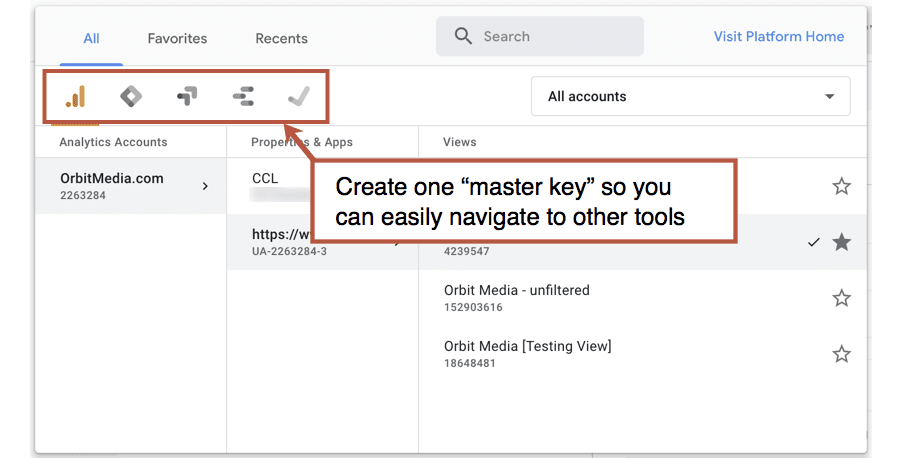Star the view in the CCL row
903x458 pixels.
tap(841, 186)
